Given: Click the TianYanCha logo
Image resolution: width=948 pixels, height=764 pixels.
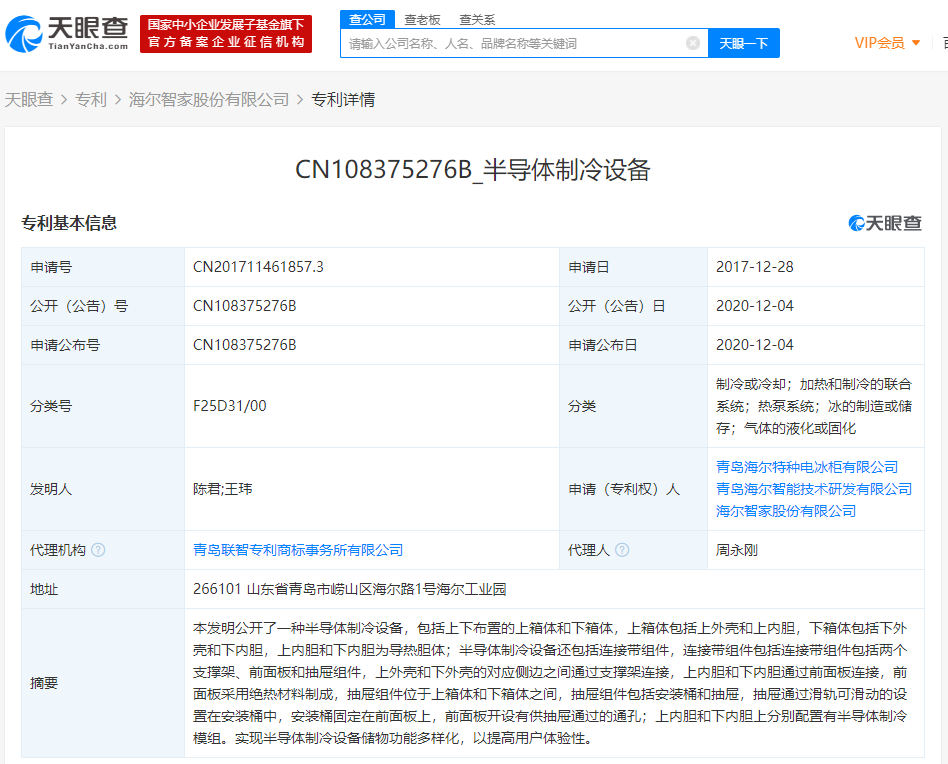Looking at the screenshot, I should point(67,34).
